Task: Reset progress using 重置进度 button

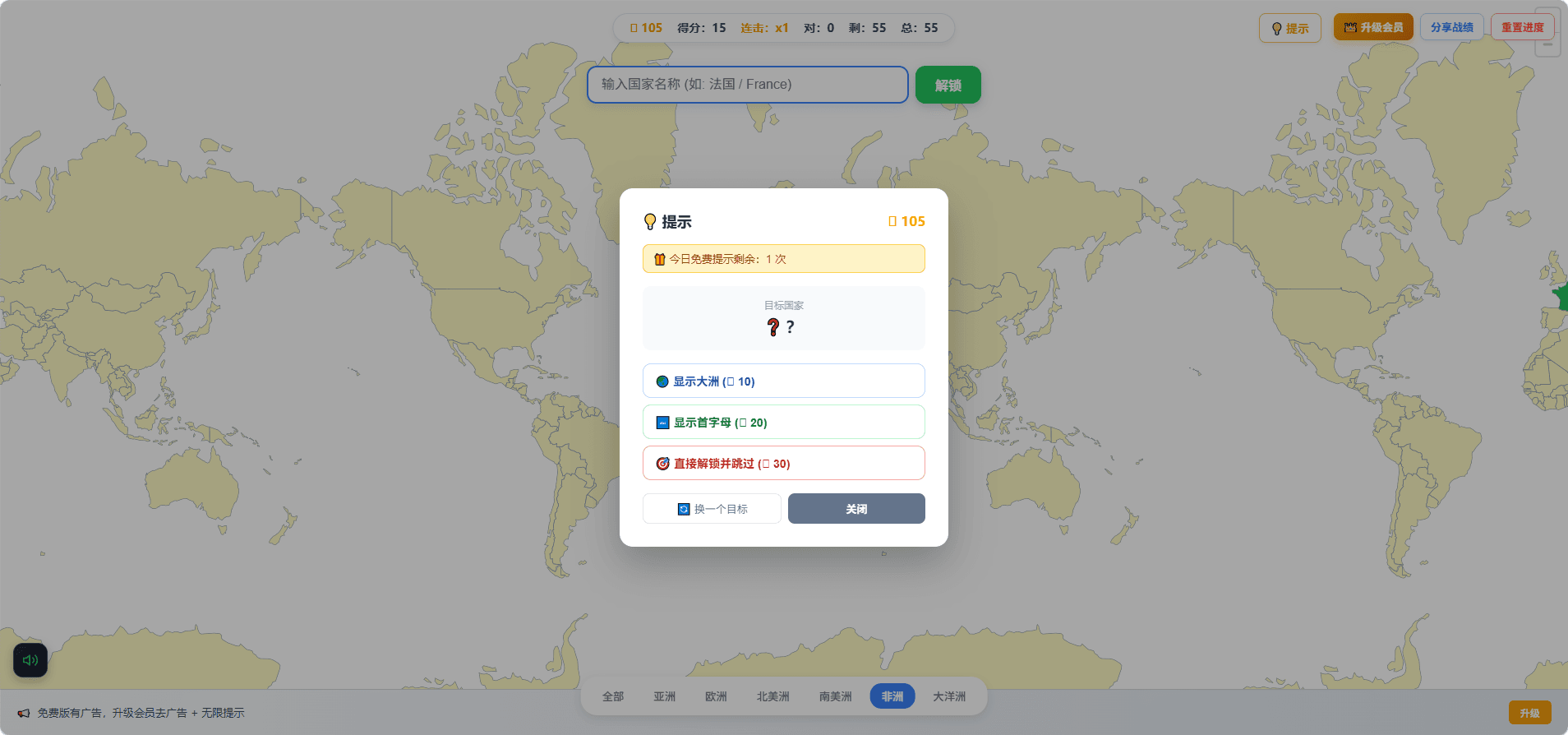Action: (1523, 27)
